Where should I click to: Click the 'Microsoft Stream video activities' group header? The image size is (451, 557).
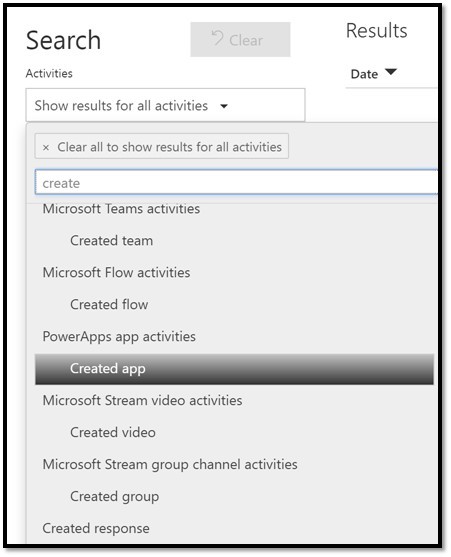(x=142, y=400)
